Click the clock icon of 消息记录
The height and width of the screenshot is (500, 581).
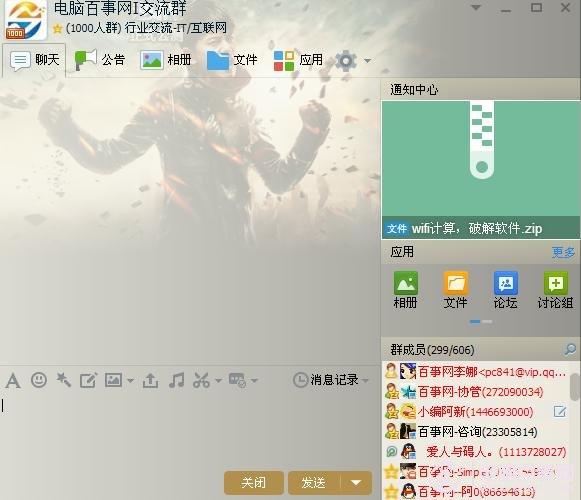pyautogui.click(x=300, y=380)
